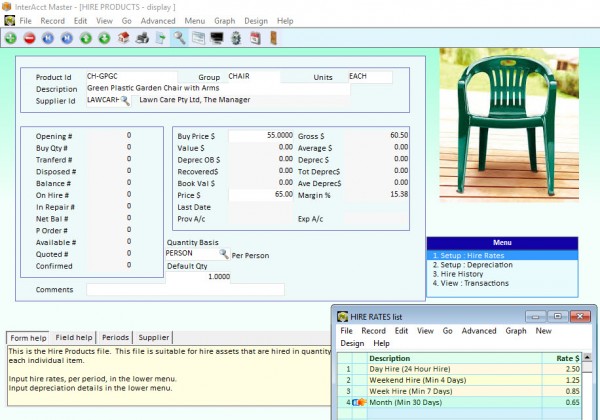The width and height of the screenshot is (600, 420).
Task: Click the green up arrow icon
Action: click(x=86, y=38)
